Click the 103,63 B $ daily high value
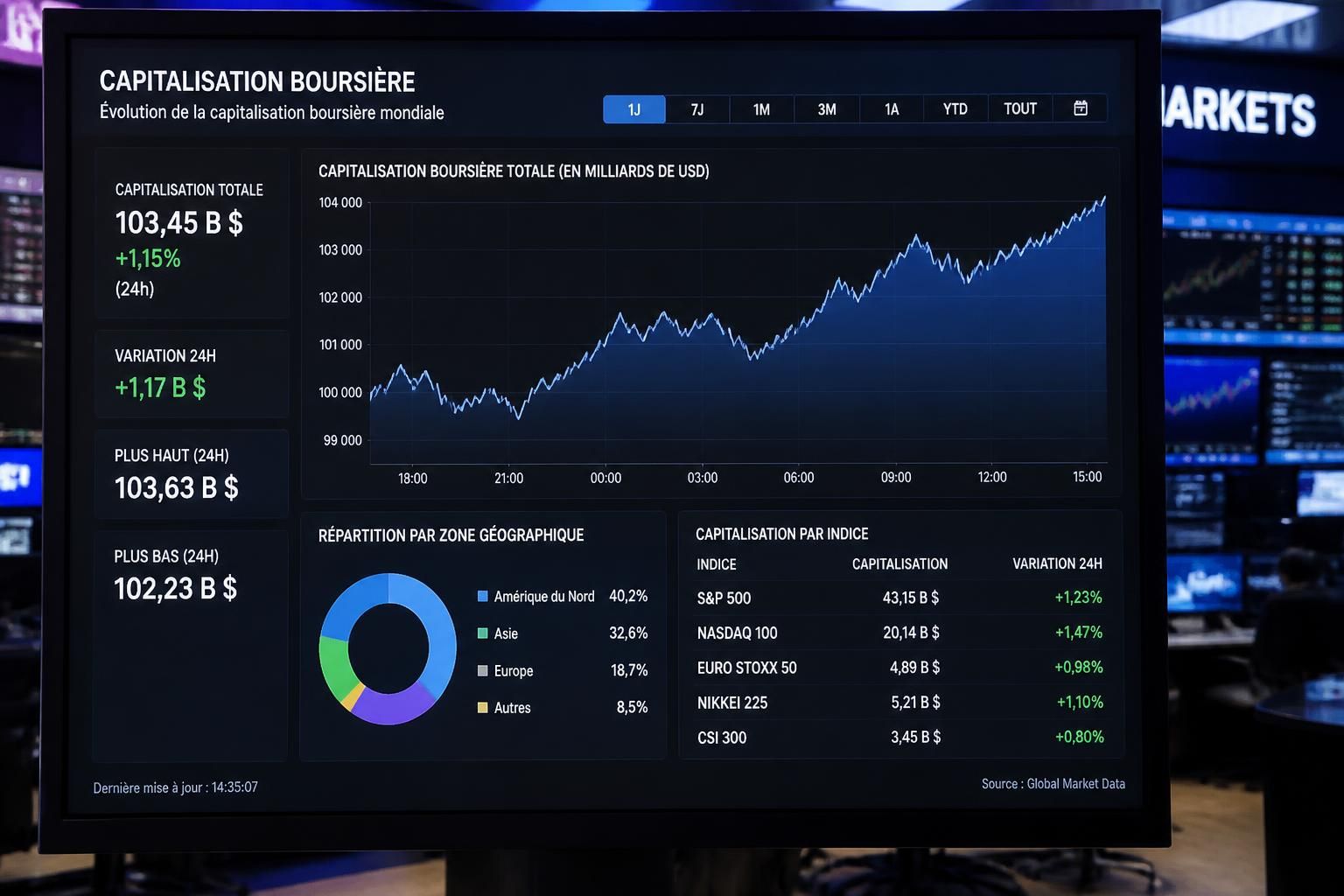The image size is (1344, 896). pos(176,487)
